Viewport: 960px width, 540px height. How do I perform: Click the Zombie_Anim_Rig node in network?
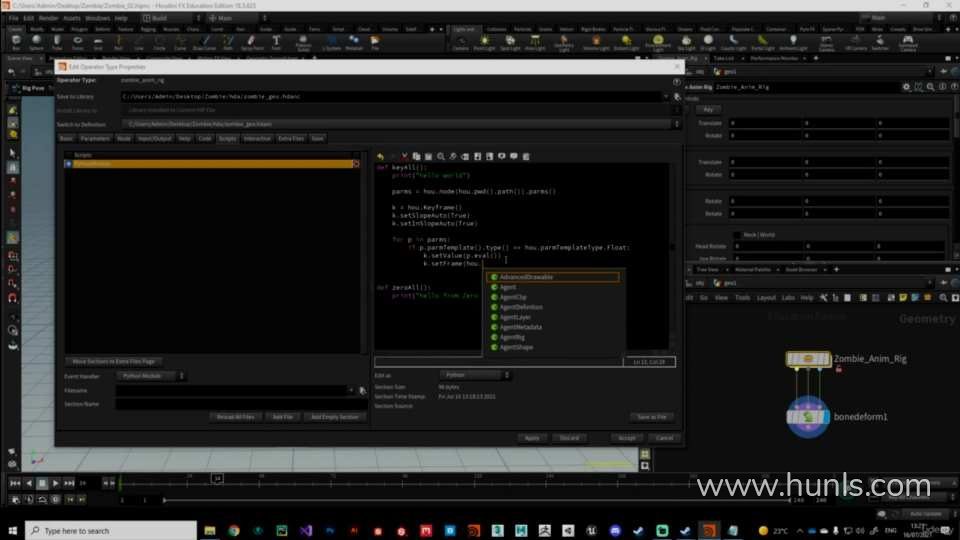[x=808, y=359]
